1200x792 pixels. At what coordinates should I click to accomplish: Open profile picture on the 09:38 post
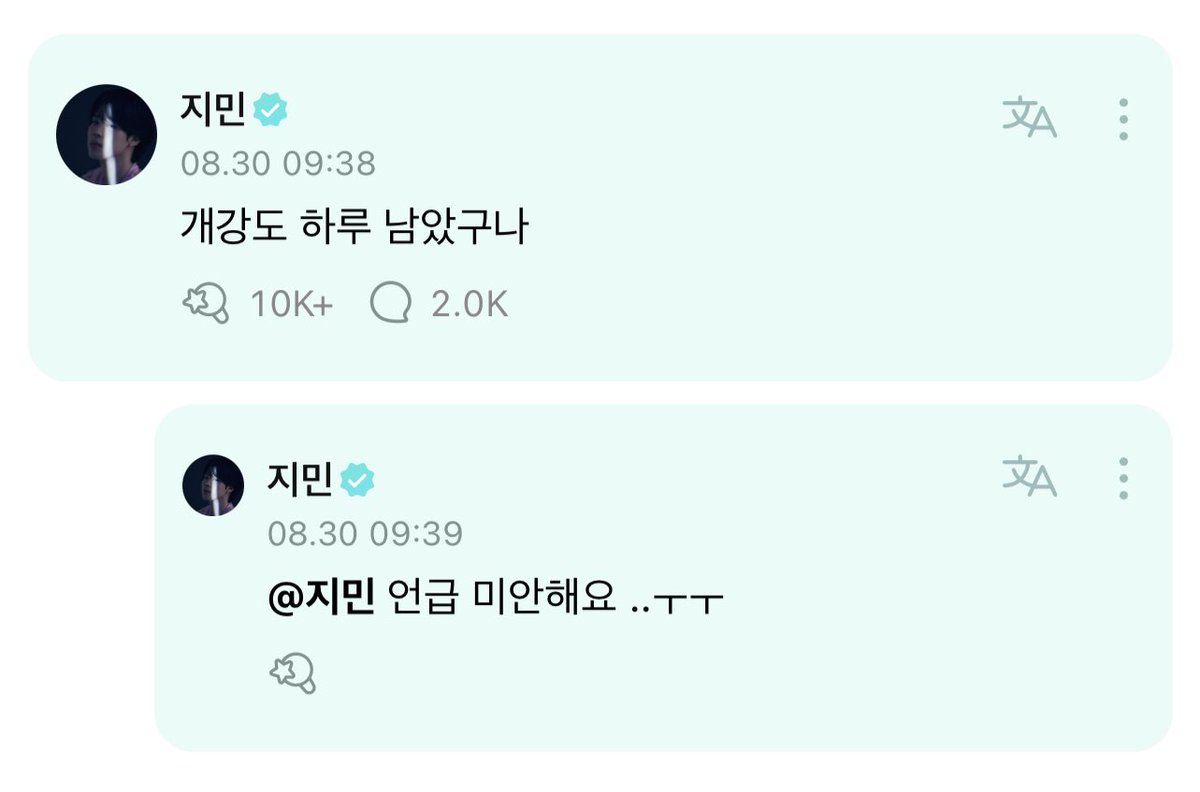[x=106, y=134]
